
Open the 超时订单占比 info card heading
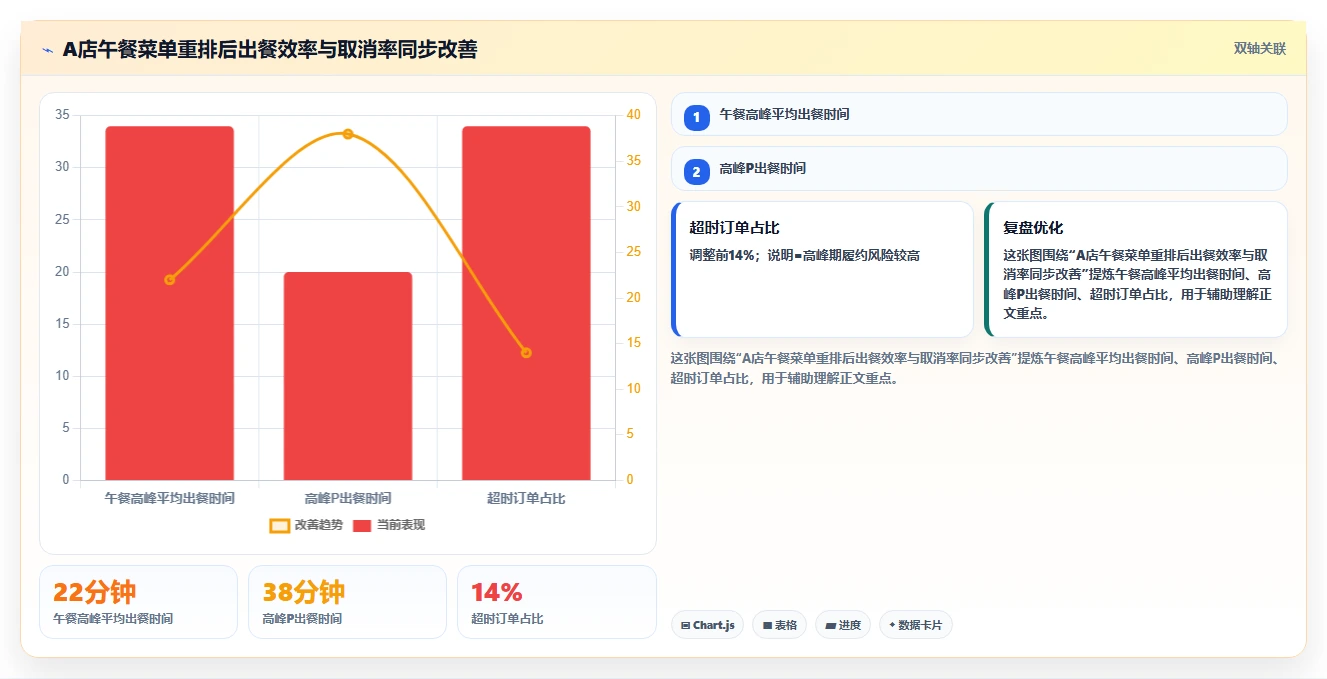click(x=734, y=228)
